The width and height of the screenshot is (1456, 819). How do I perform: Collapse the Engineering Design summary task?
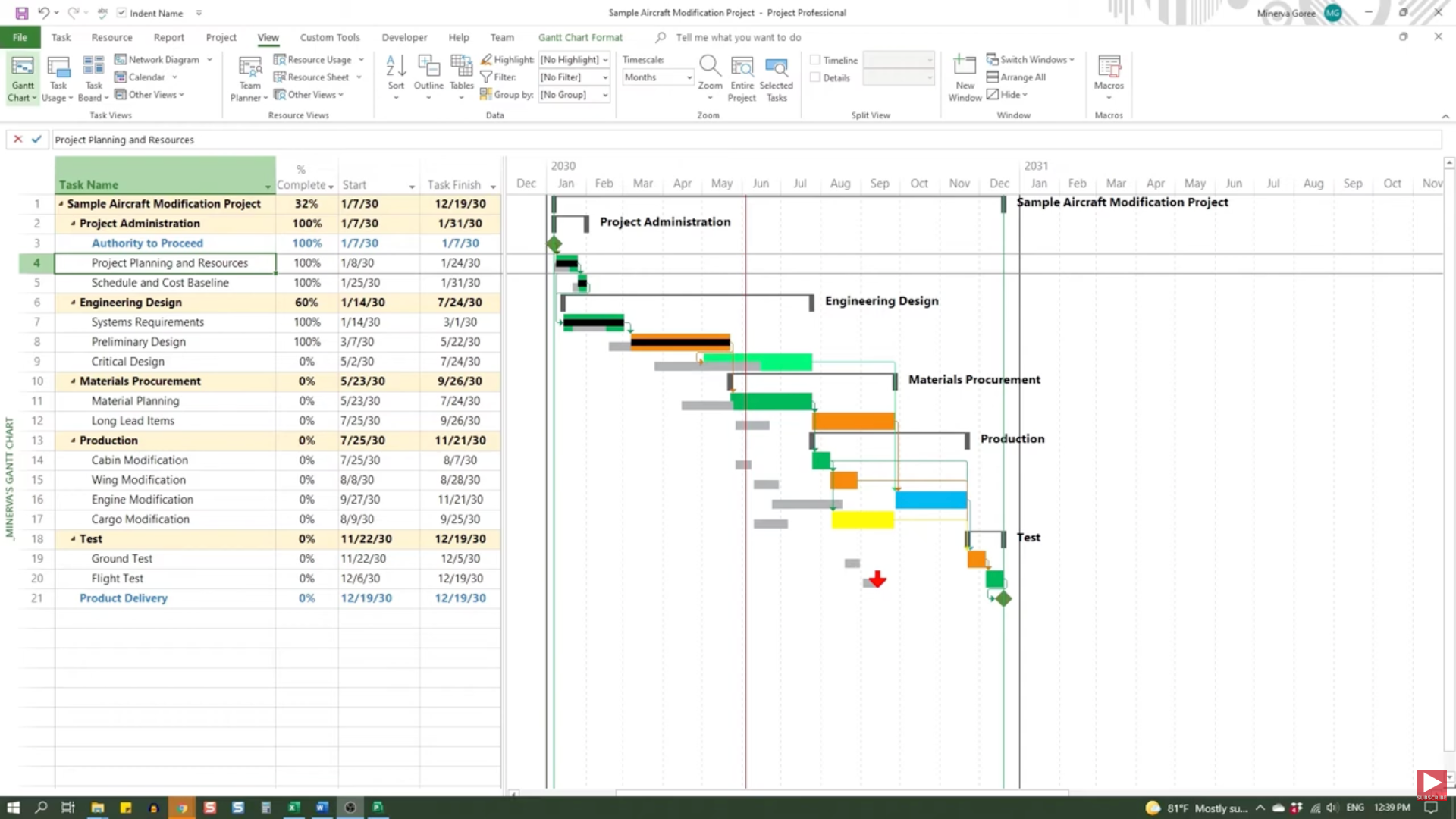73,303
